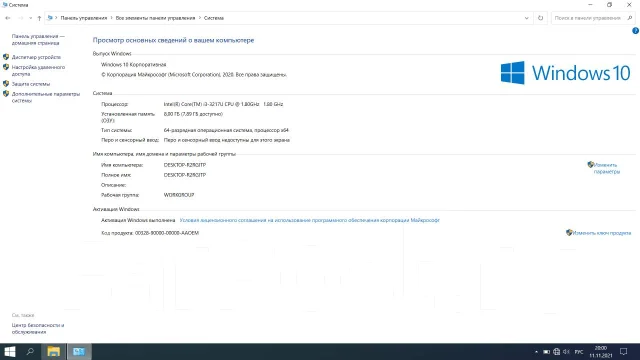
Task: Expand the address bar history dropdown
Action: click(x=527, y=18)
